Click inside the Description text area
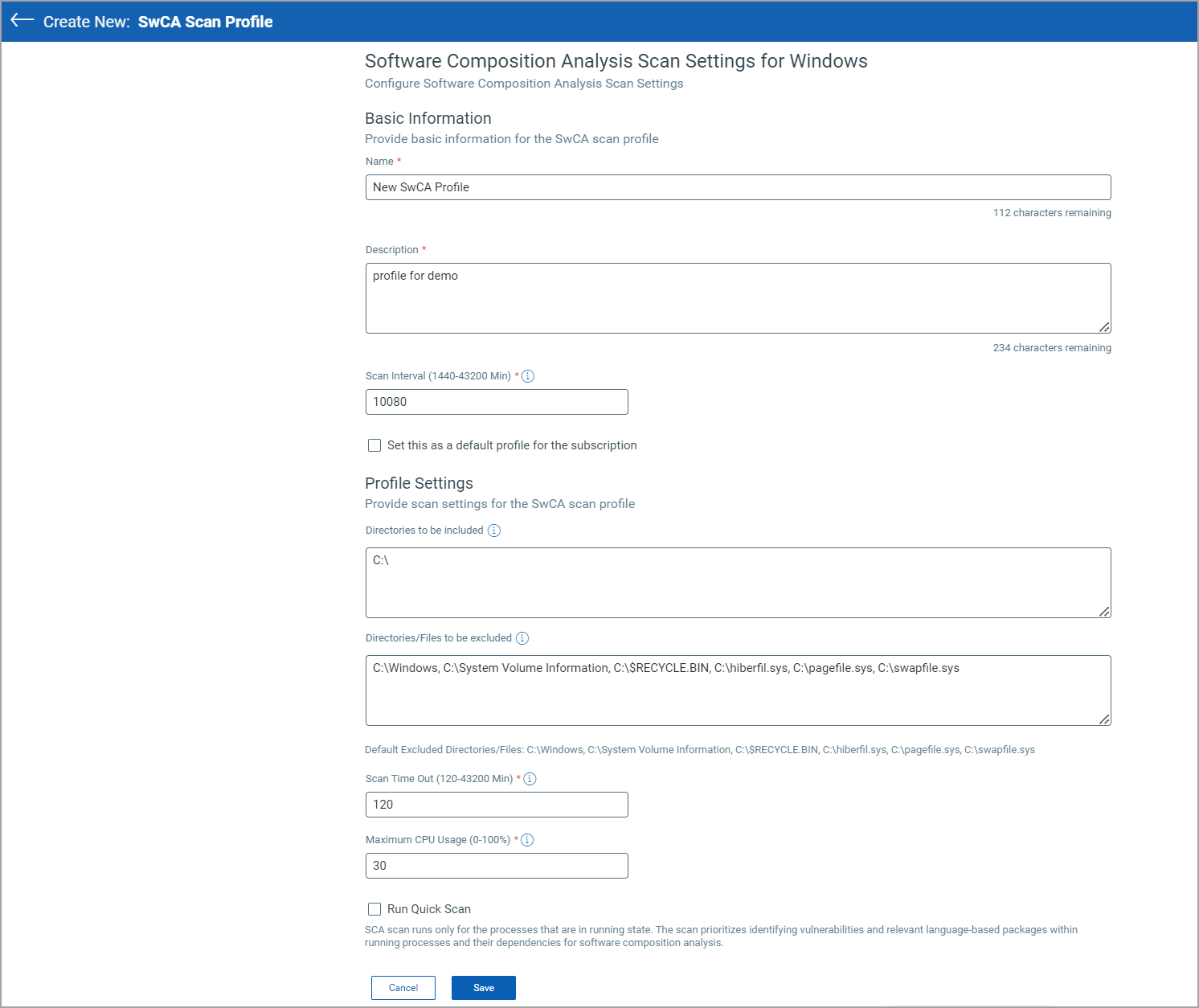The image size is (1199, 1008). pyautogui.click(x=738, y=297)
